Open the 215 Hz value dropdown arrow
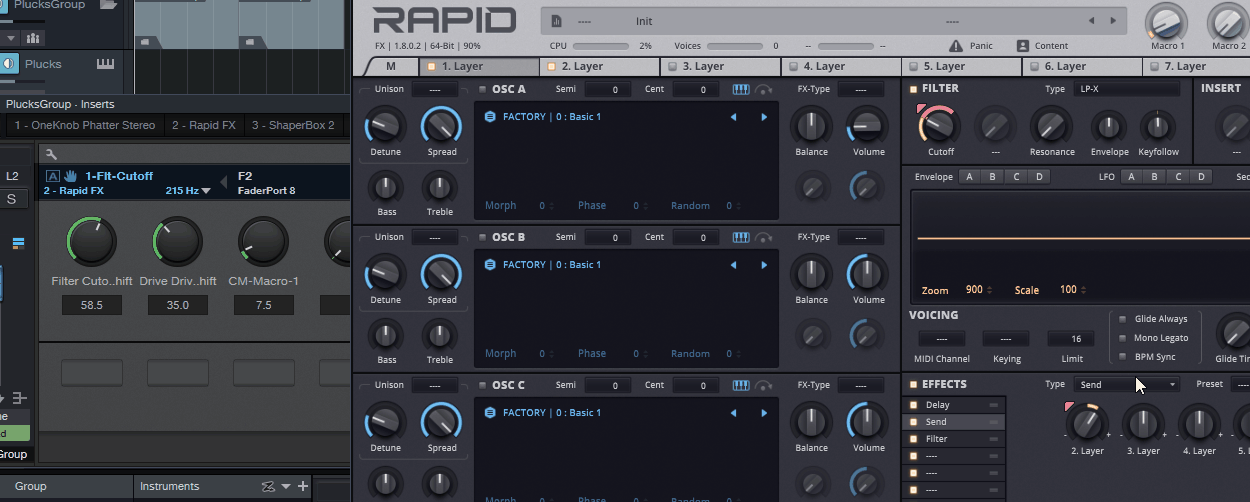The width and height of the screenshot is (1250, 502). (x=206, y=190)
